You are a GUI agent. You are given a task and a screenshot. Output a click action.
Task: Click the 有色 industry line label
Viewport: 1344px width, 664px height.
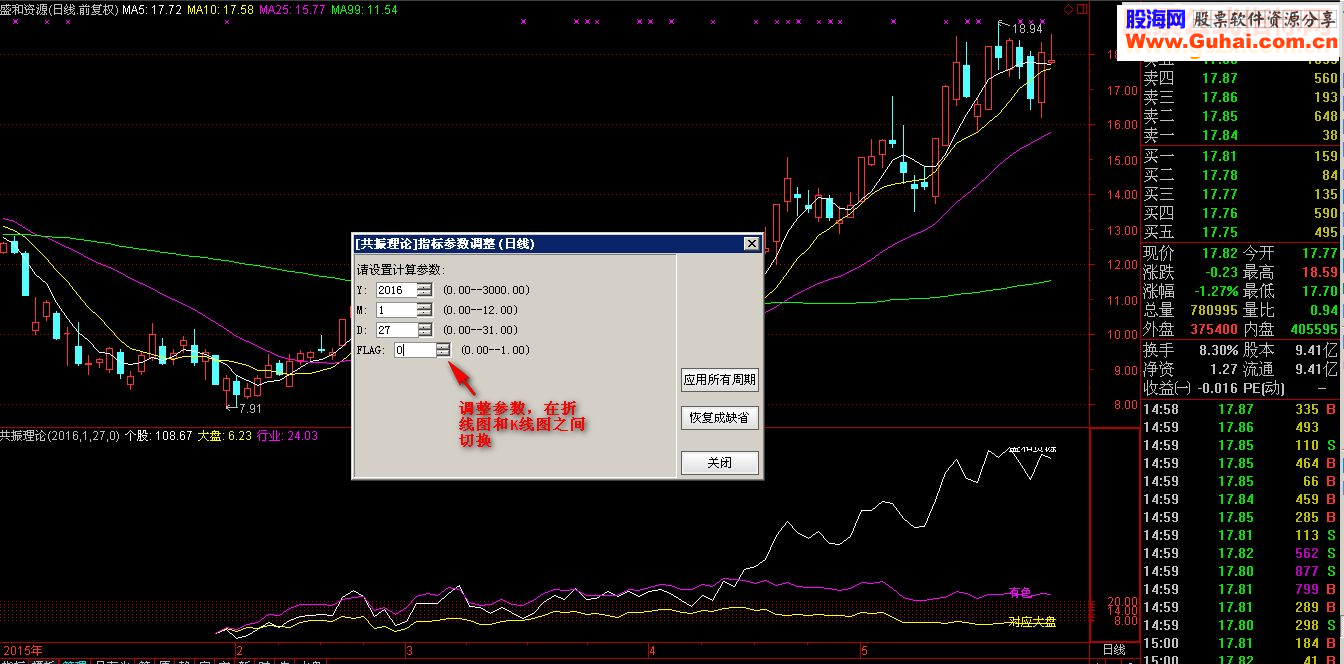click(1020, 593)
